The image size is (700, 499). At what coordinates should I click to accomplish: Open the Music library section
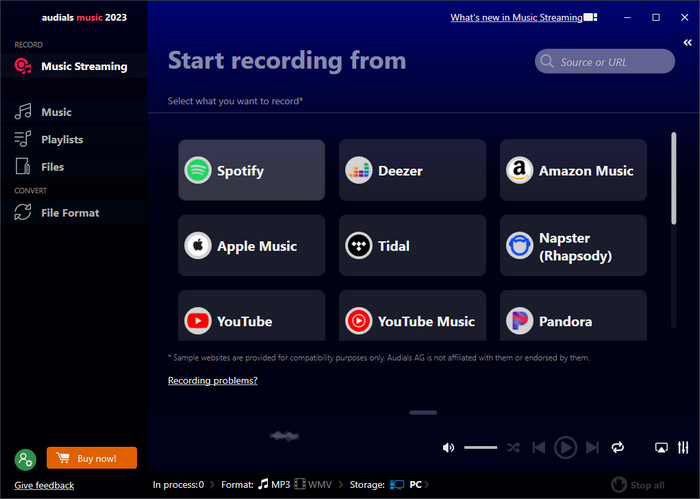tap(74, 112)
